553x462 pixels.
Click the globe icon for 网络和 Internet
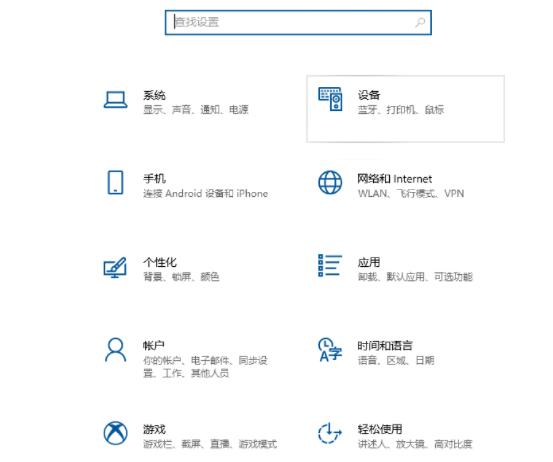330,182
